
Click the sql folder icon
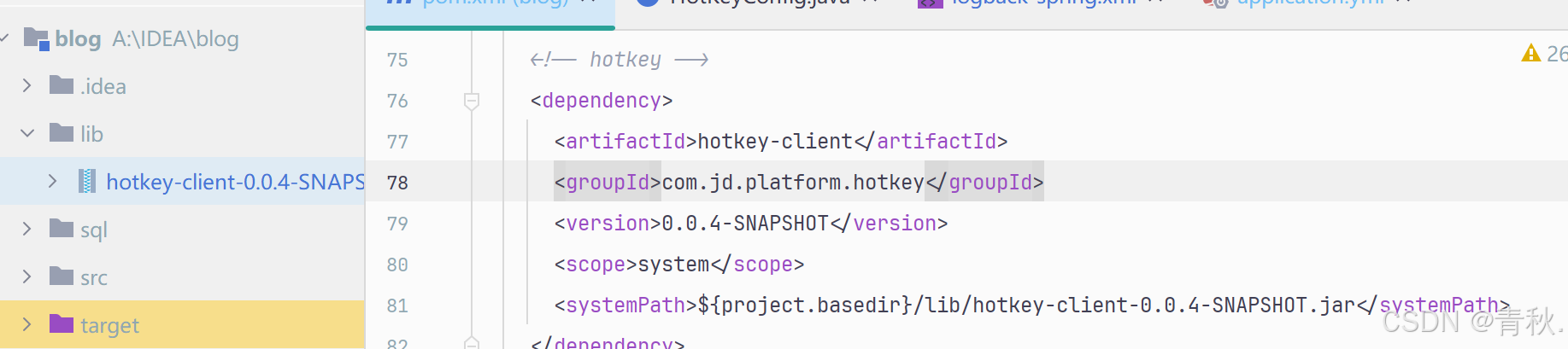[62, 229]
